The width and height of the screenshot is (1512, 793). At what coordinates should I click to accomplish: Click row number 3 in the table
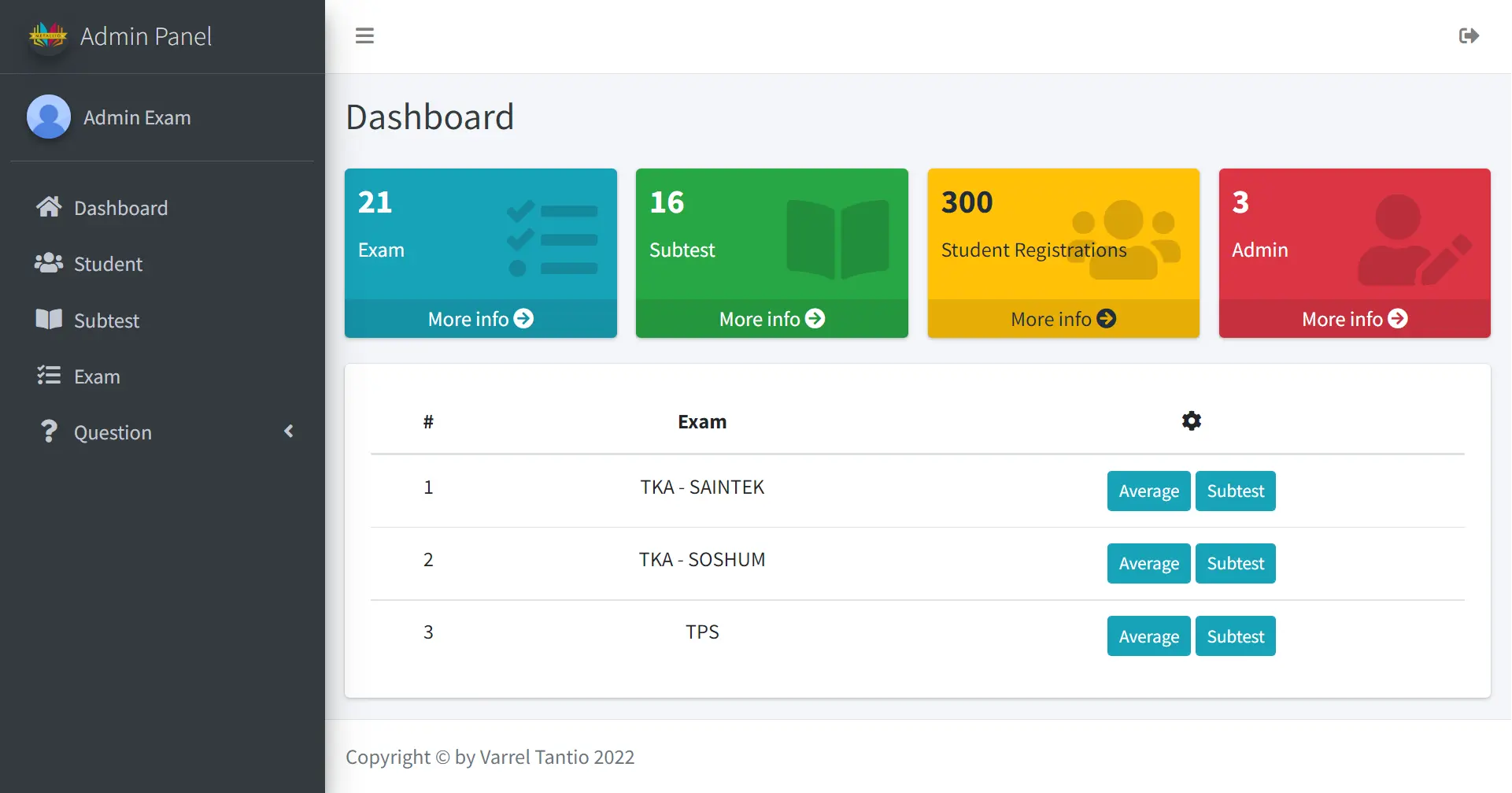tap(428, 632)
